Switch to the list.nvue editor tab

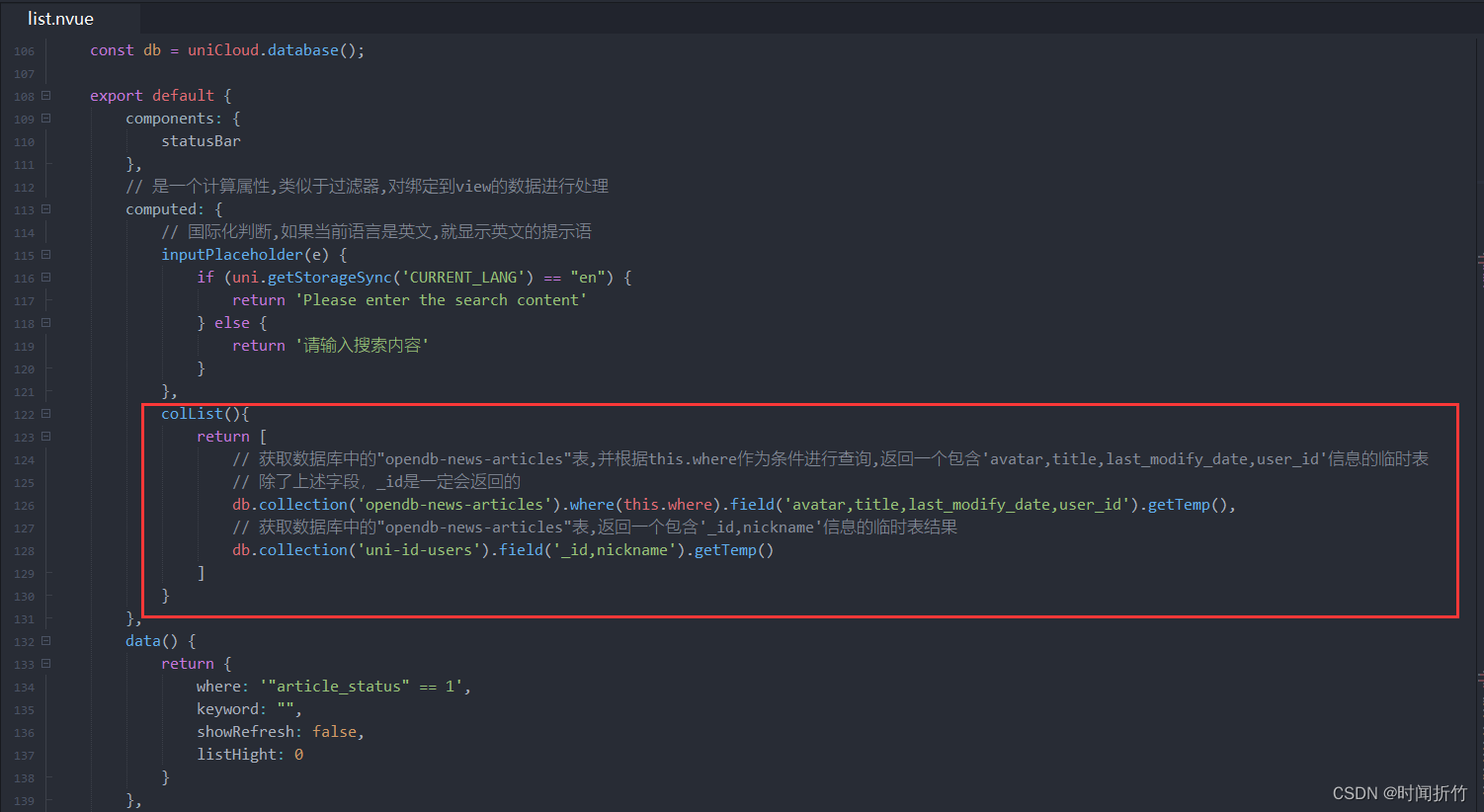pos(60,19)
